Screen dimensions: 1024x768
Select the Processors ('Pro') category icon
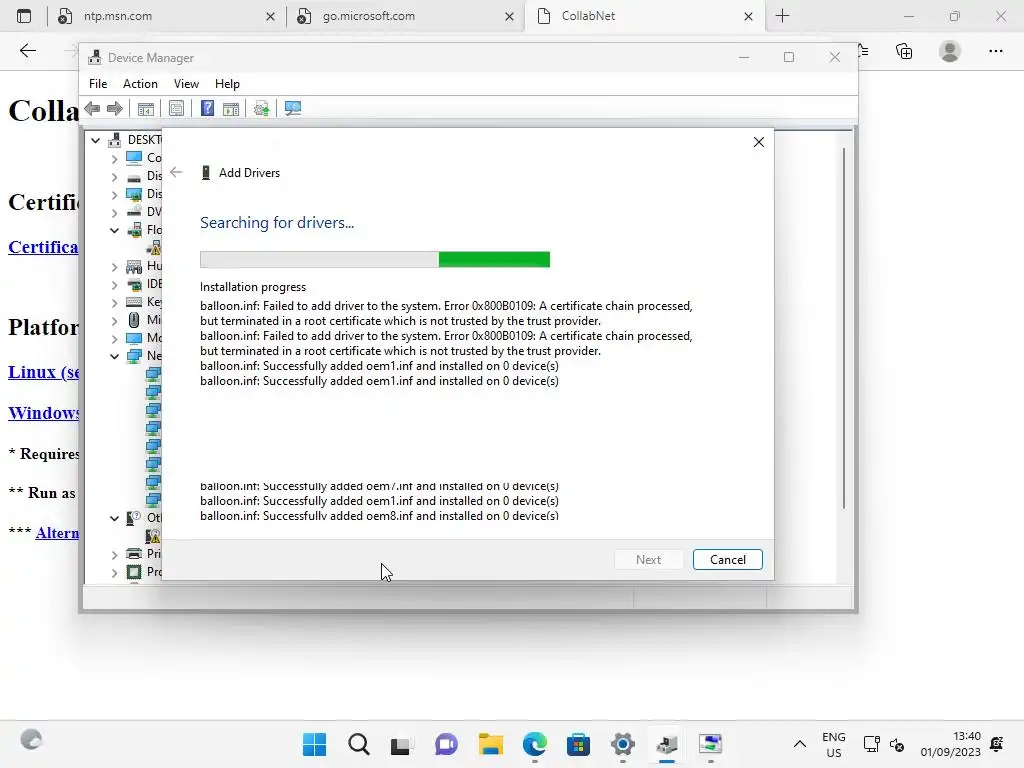(x=134, y=572)
